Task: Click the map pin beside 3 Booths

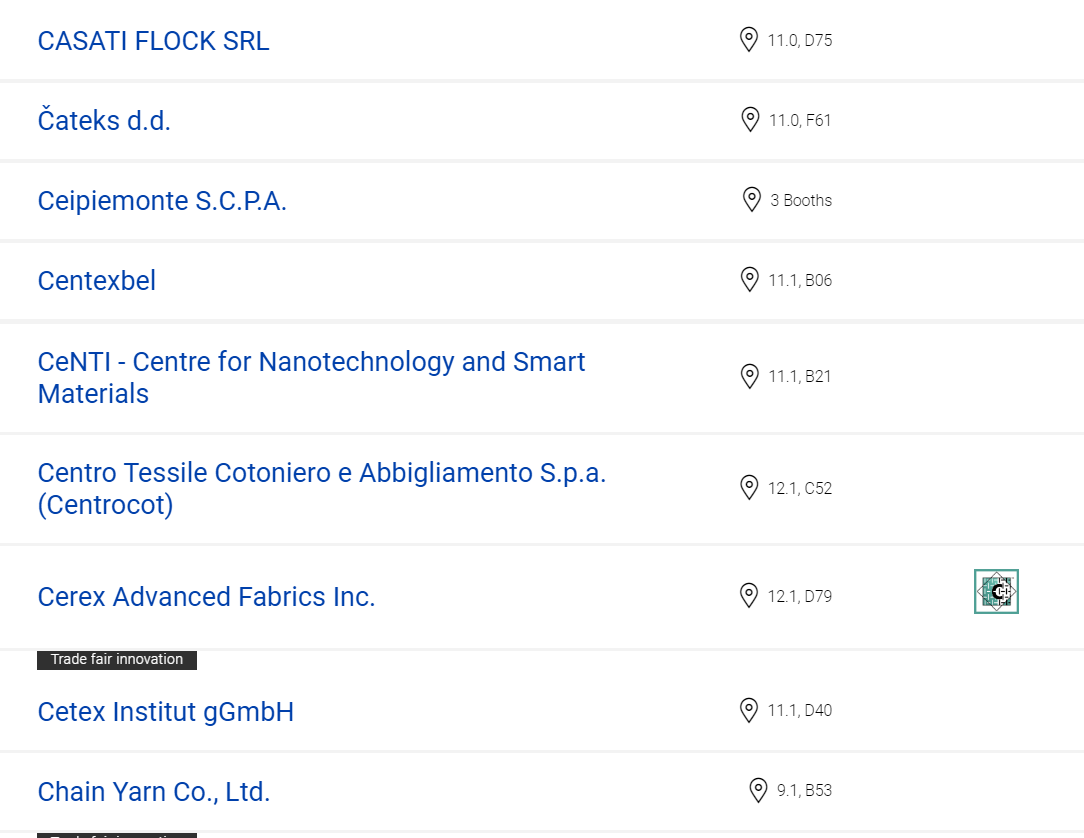Action: [x=751, y=200]
